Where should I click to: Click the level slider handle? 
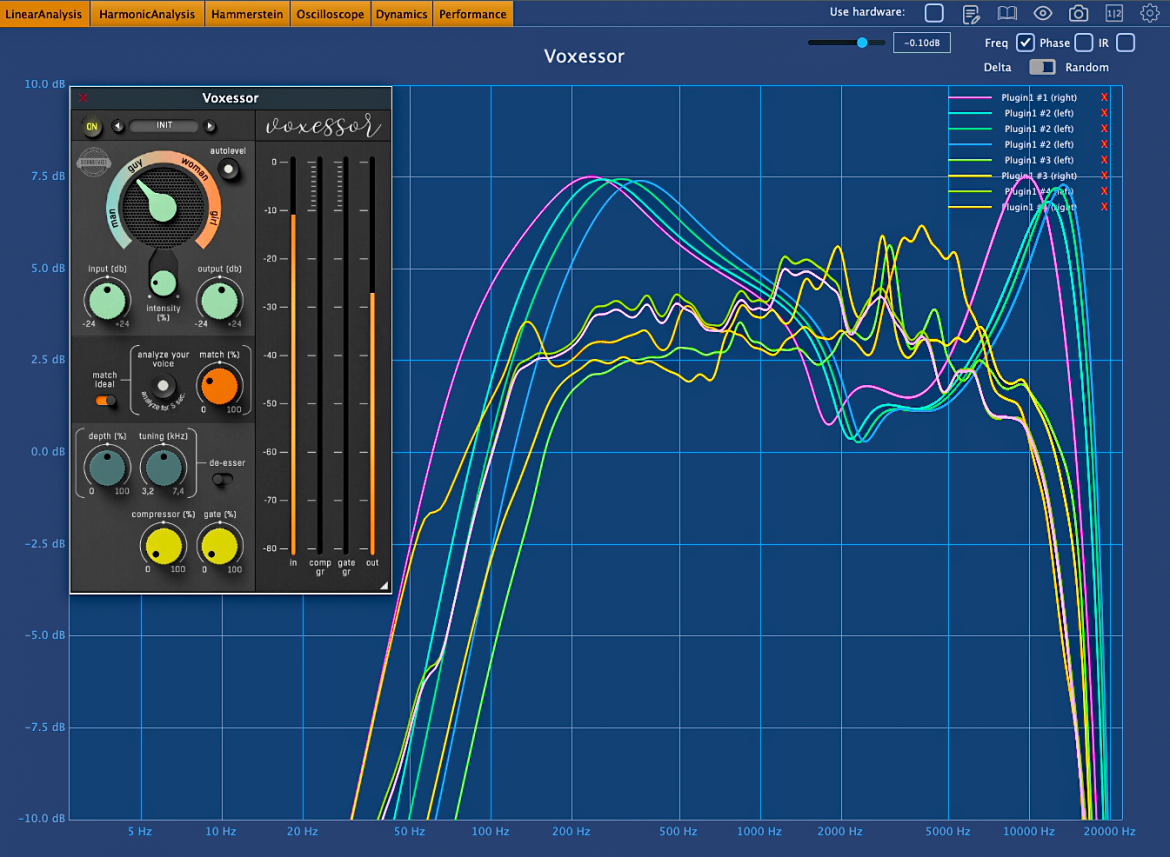tap(862, 43)
